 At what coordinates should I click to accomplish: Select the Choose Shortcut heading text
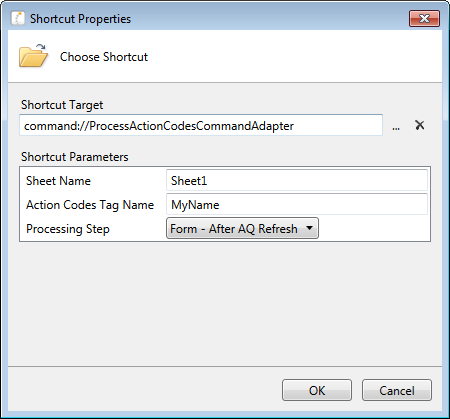click(x=104, y=57)
